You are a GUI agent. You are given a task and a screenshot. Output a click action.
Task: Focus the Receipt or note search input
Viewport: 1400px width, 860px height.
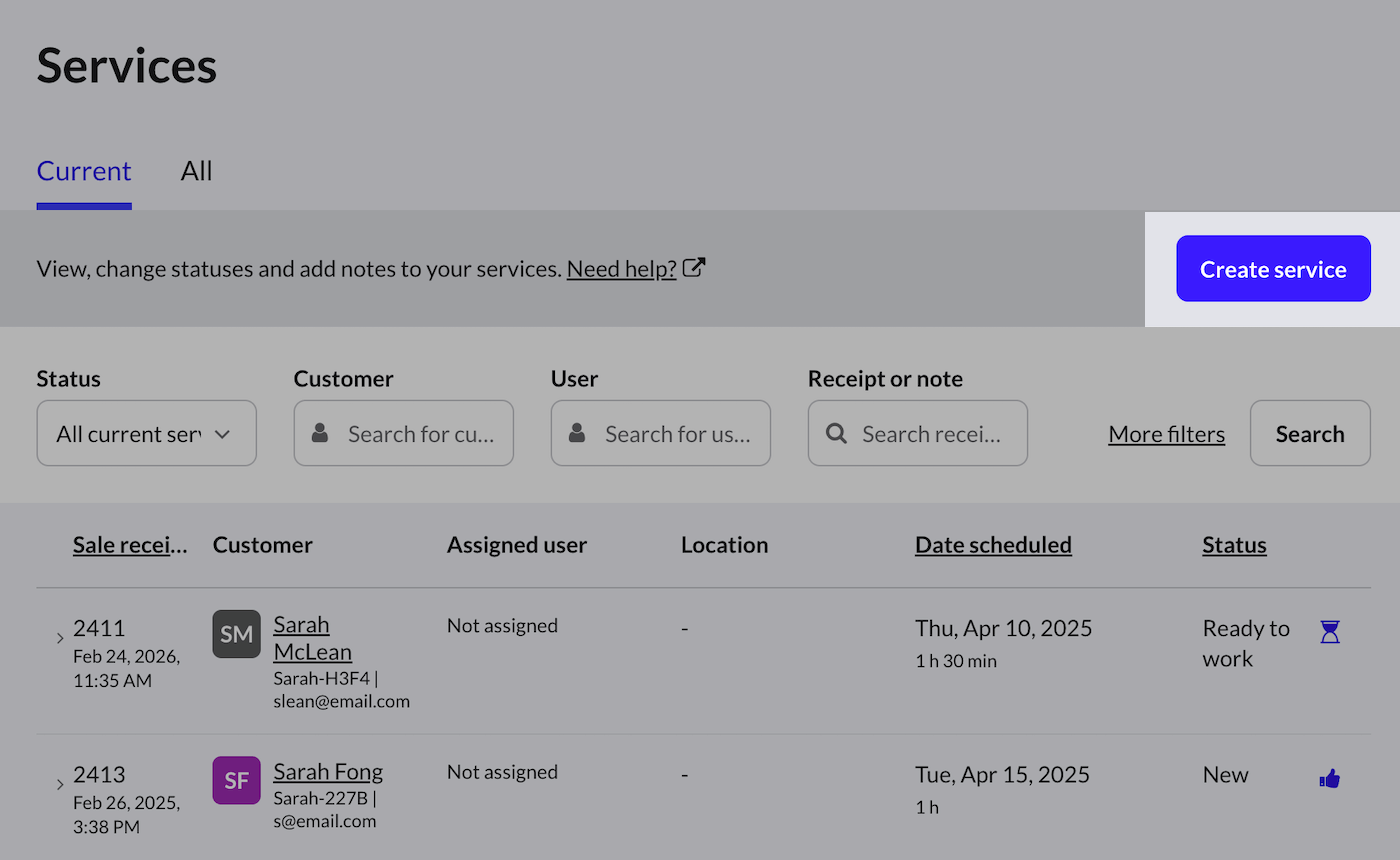coord(930,433)
